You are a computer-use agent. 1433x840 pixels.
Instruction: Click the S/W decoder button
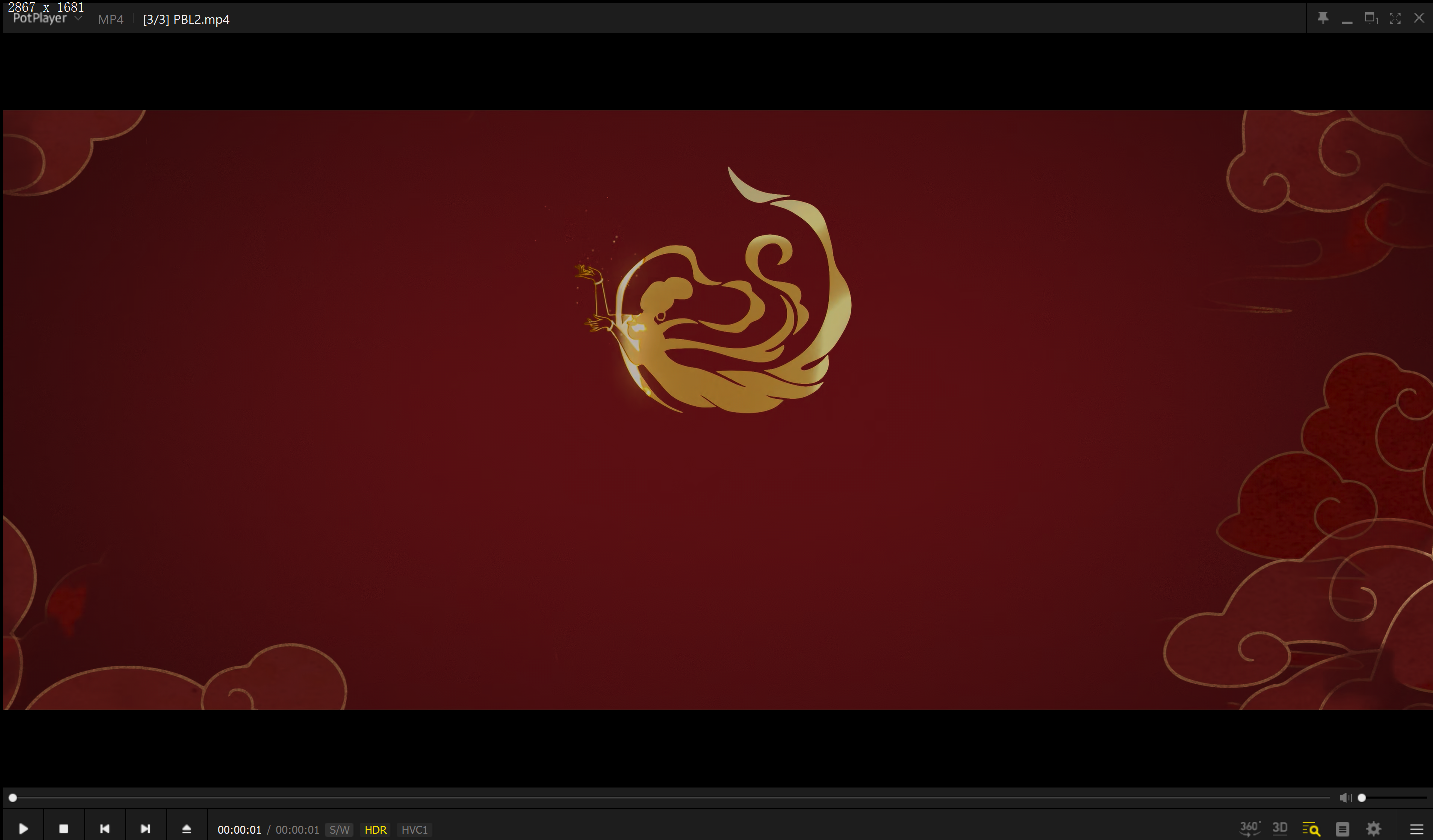coord(339,830)
